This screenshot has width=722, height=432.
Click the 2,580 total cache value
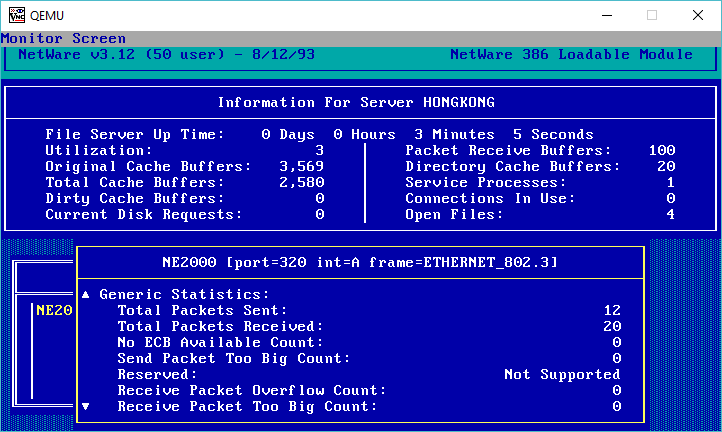click(302, 182)
